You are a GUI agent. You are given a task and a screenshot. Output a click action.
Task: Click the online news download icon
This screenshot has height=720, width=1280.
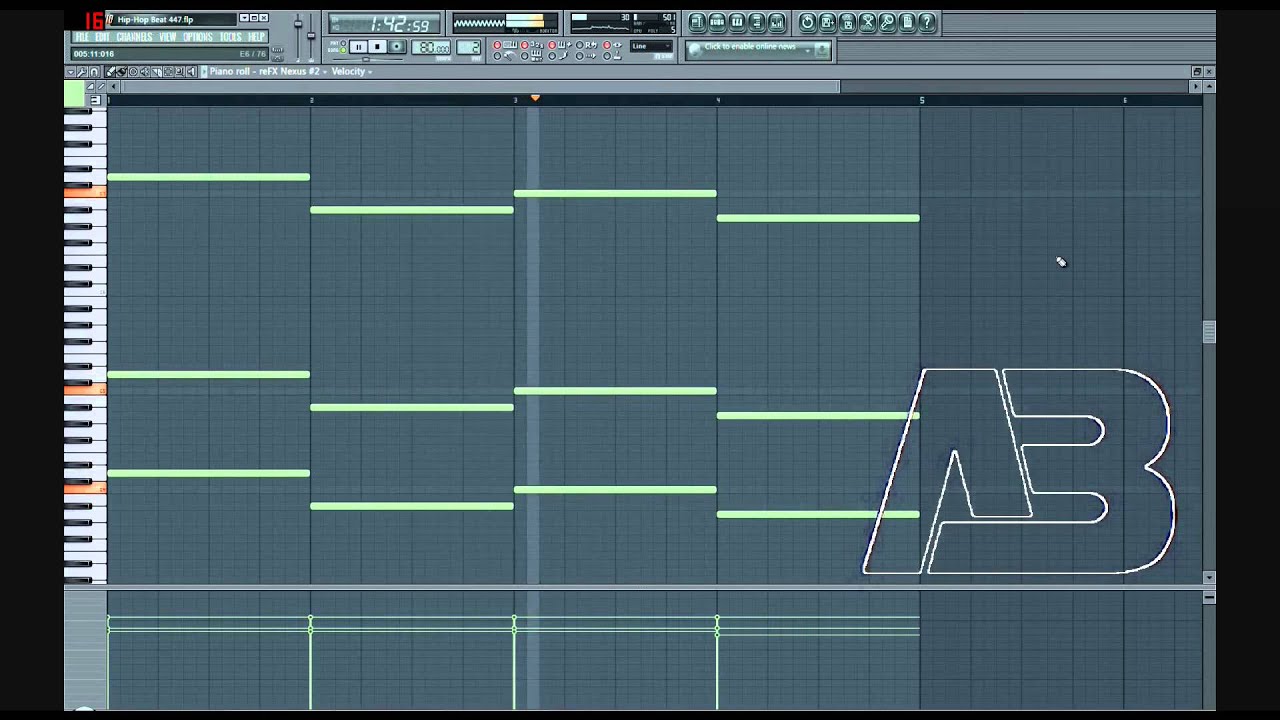tap(822, 49)
